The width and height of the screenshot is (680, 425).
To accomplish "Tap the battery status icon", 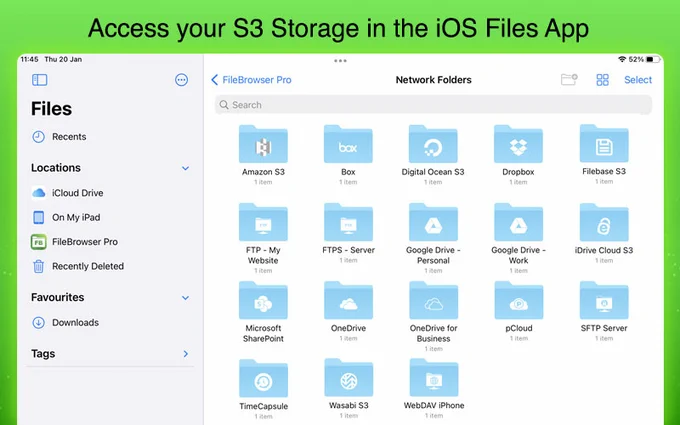I will (x=653, y=59).
